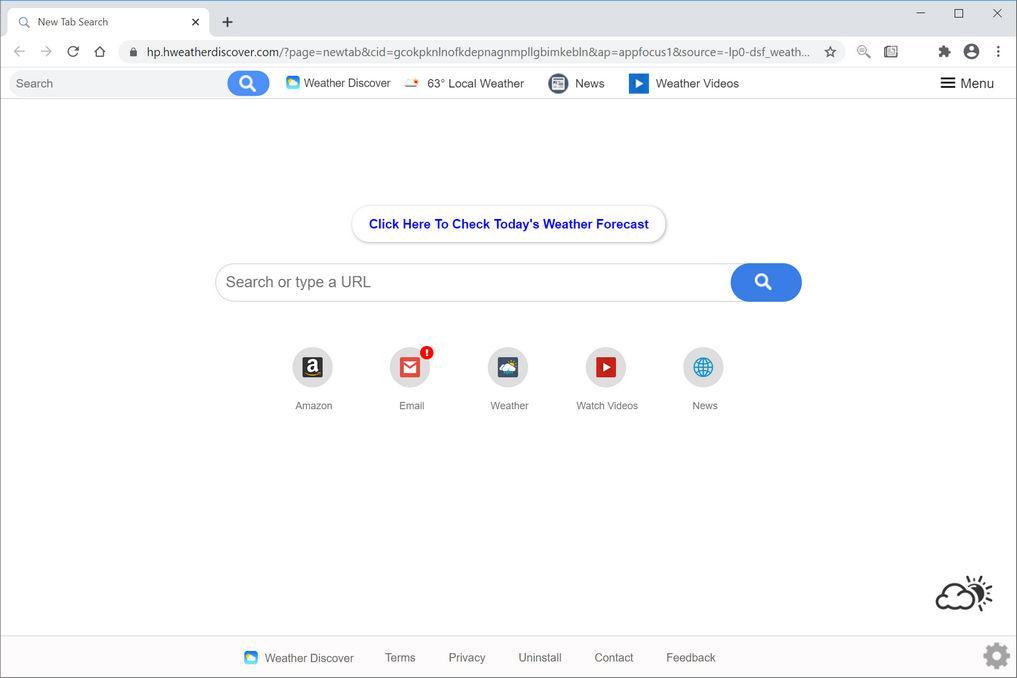Click the News icon in top toolbar
1017x678 pixels.
[x=558, y=84]
